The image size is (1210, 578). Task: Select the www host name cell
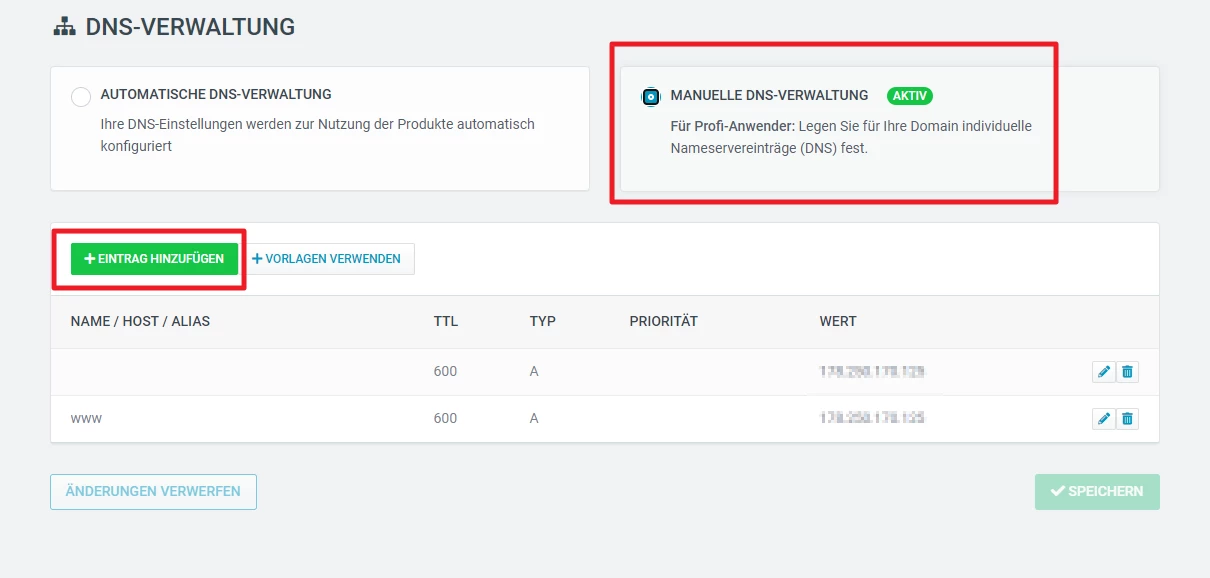[x=86, y=418]
